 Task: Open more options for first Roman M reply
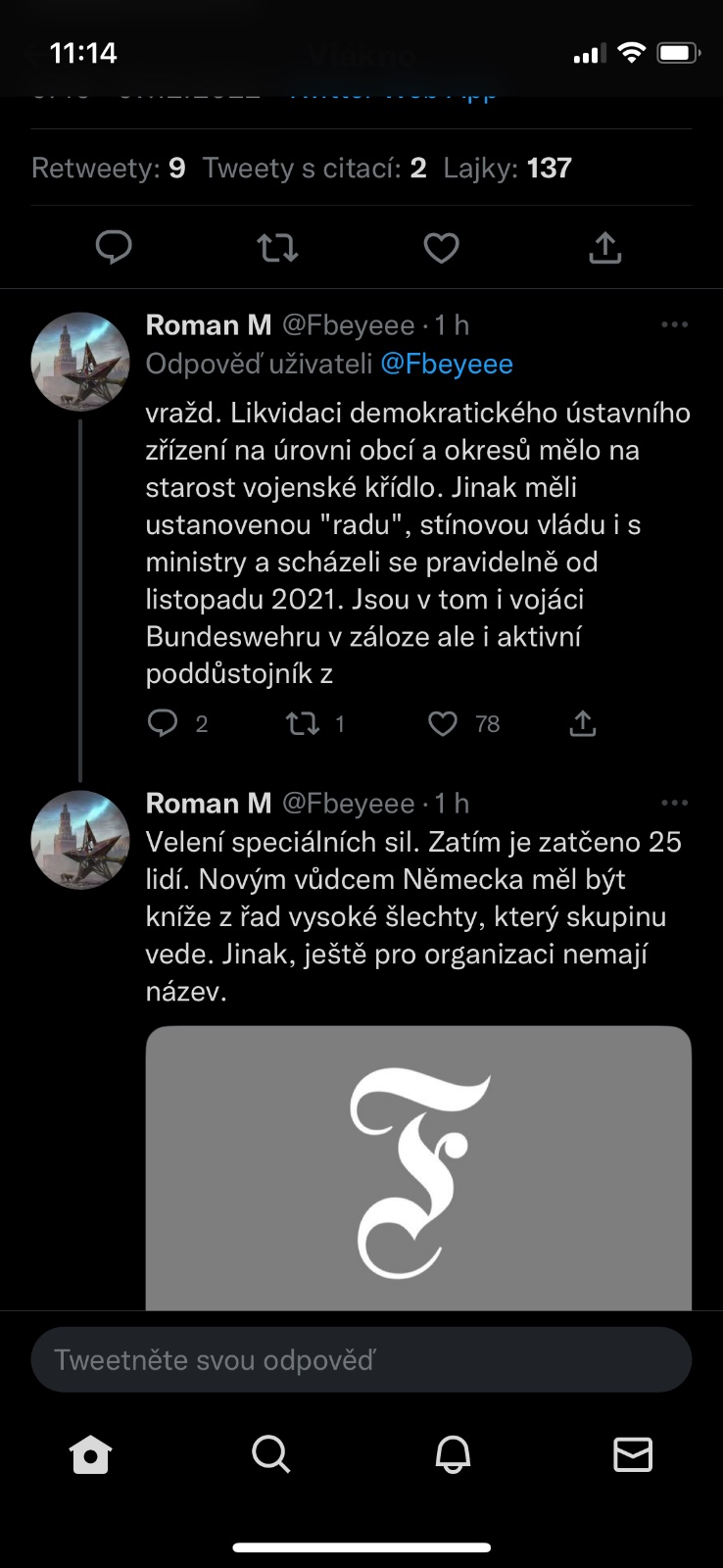pos(674,324)
